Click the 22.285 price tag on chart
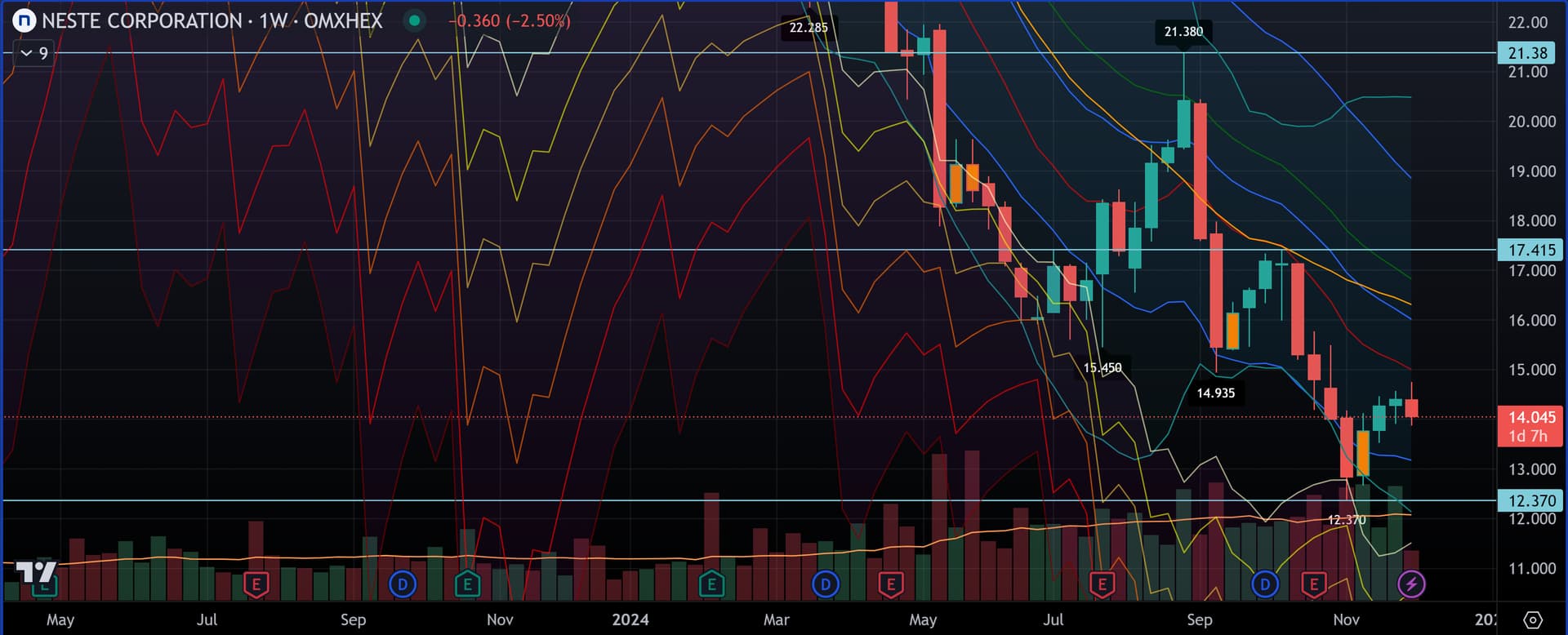This screenshot has width=1568, height=635. (x=808, y=28)
